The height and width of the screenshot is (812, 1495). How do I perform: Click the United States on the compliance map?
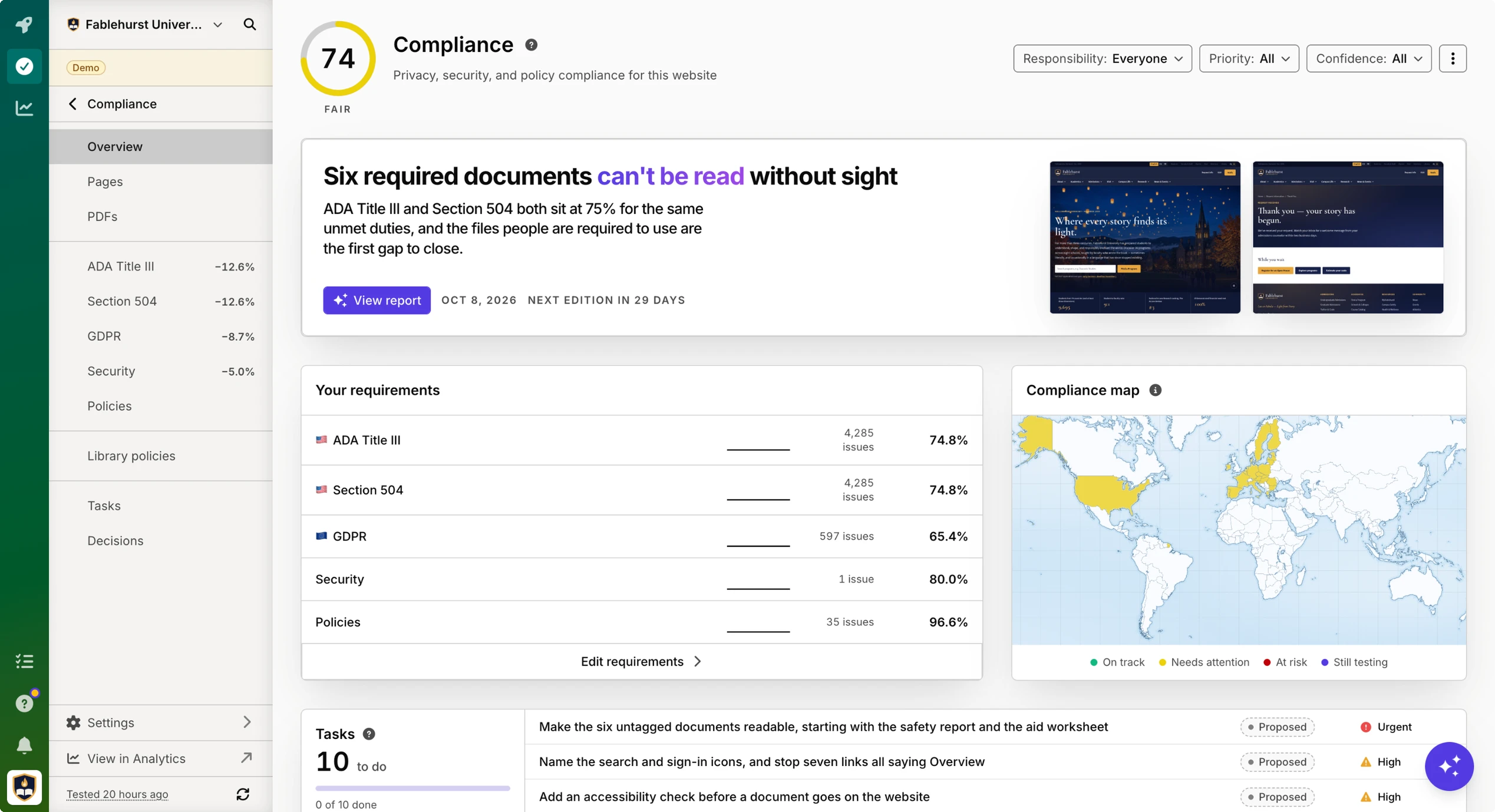tap(1108, 492)
